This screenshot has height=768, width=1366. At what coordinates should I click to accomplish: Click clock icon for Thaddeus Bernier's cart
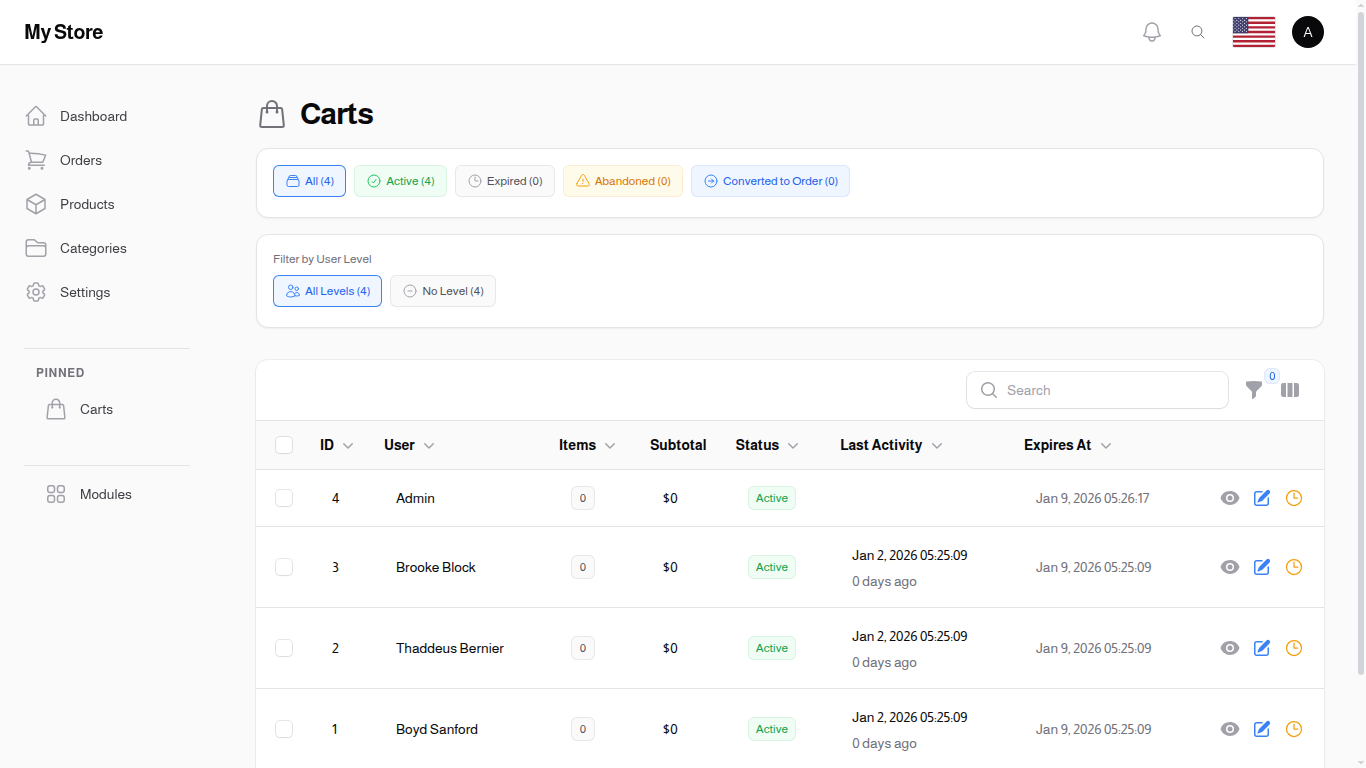click(x=1294, y=648)
